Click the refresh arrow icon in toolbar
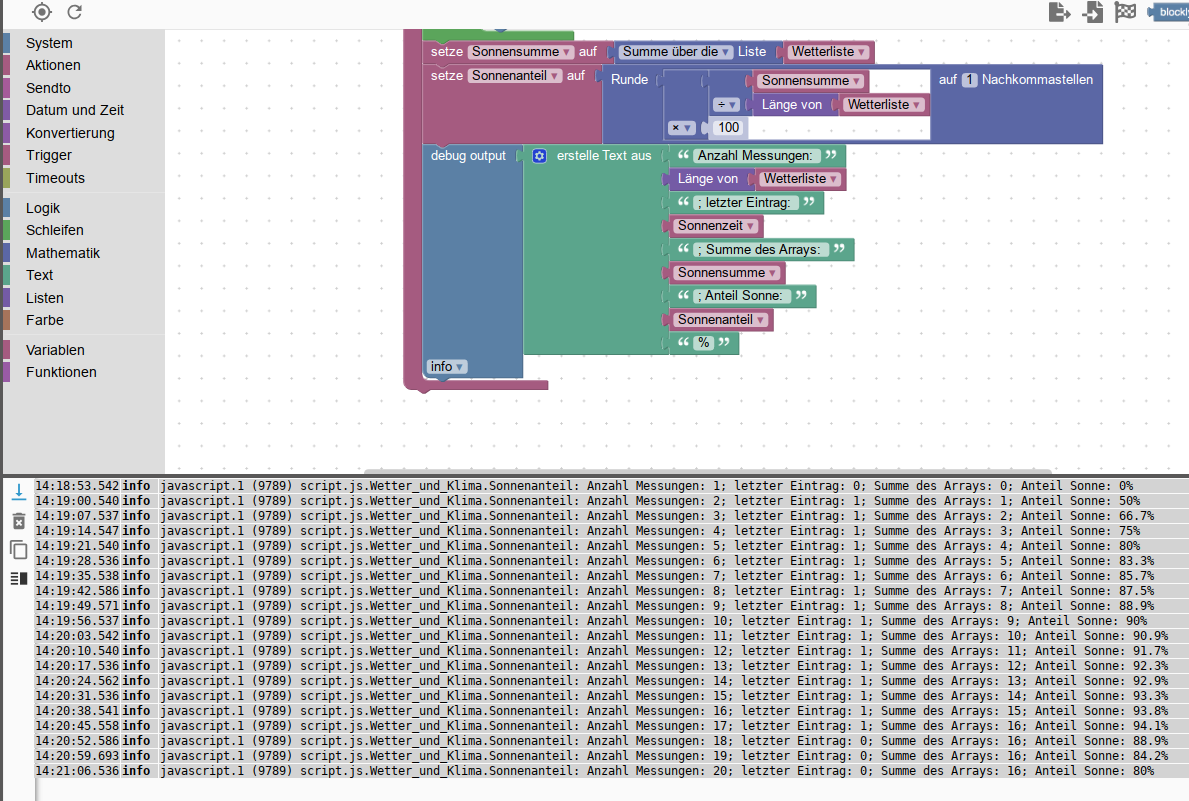Viewport: 1189px width, 801px height. point(74,12)
